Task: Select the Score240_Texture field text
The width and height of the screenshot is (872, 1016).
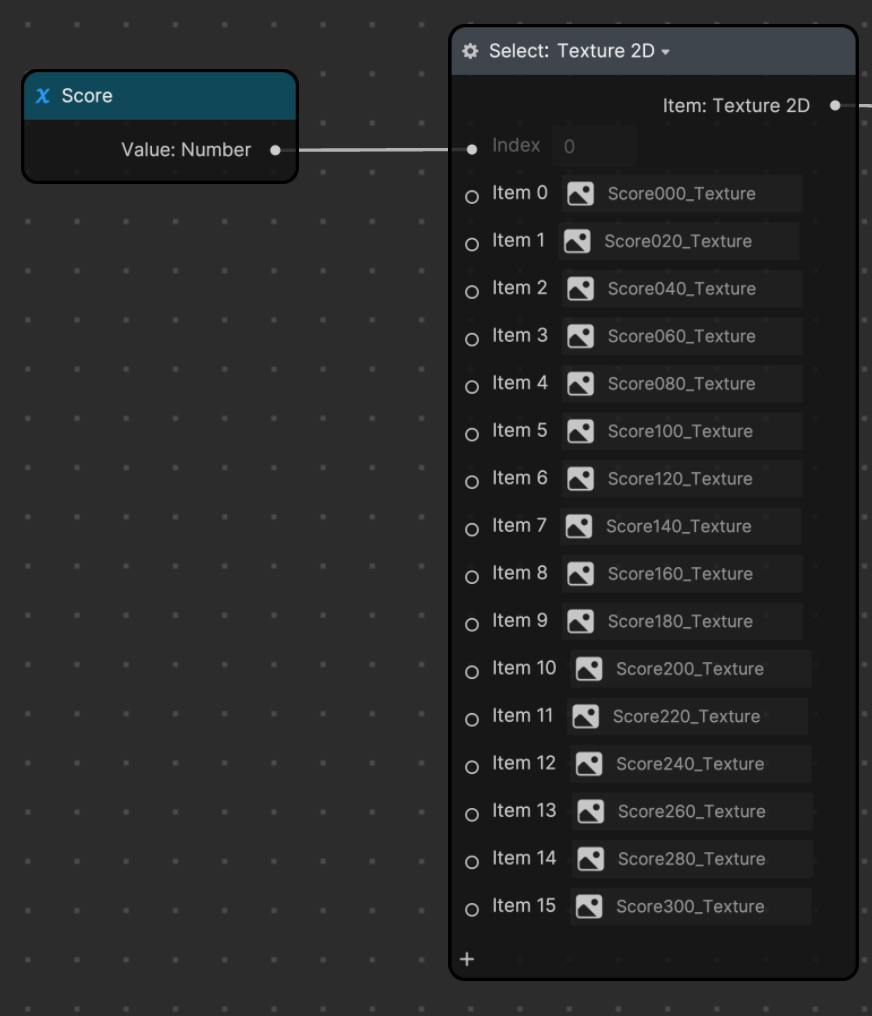Action: pyautogui.click(x=690, y=764)
